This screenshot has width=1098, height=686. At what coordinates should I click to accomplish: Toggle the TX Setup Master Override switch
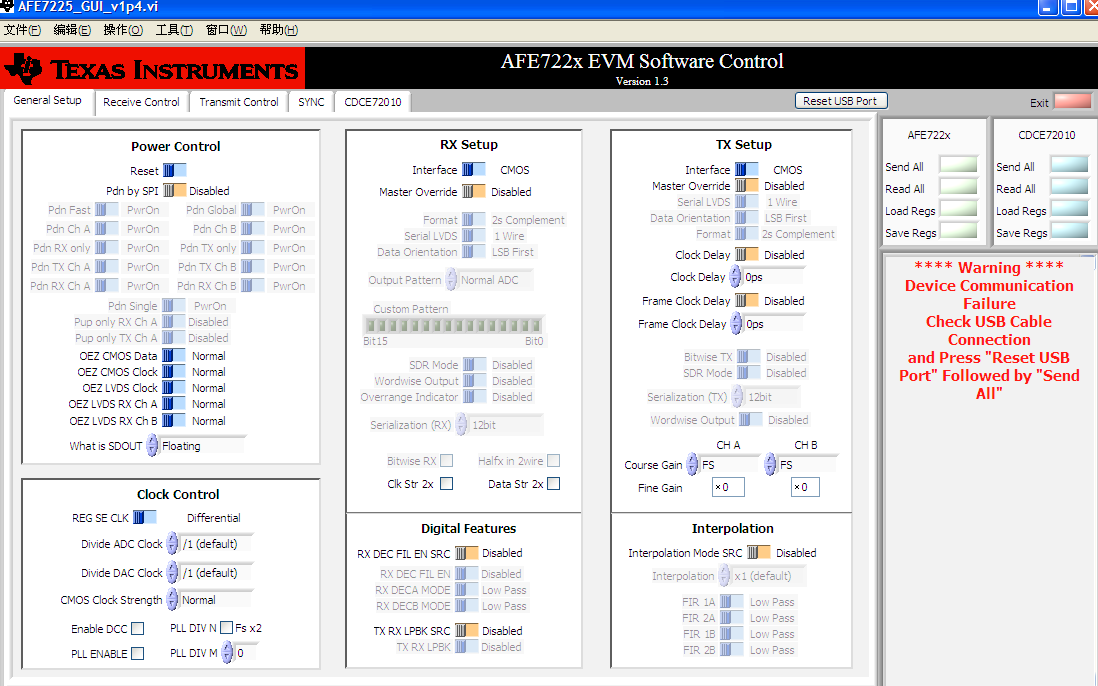coord(746,186)
